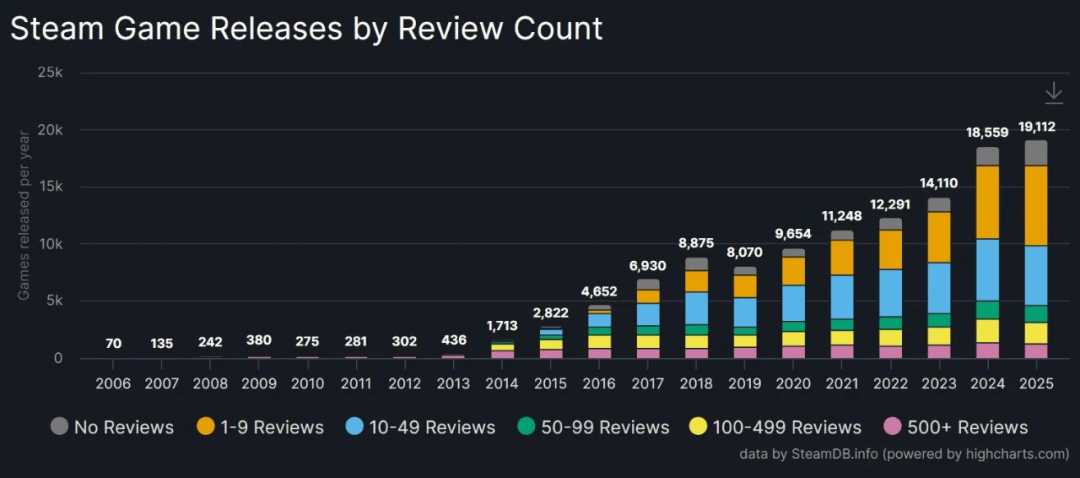The image size is (1080, 478).
Task: Click the 2023 bar's orange 1-9 Reviews segment
Action: tap(939, 237)
